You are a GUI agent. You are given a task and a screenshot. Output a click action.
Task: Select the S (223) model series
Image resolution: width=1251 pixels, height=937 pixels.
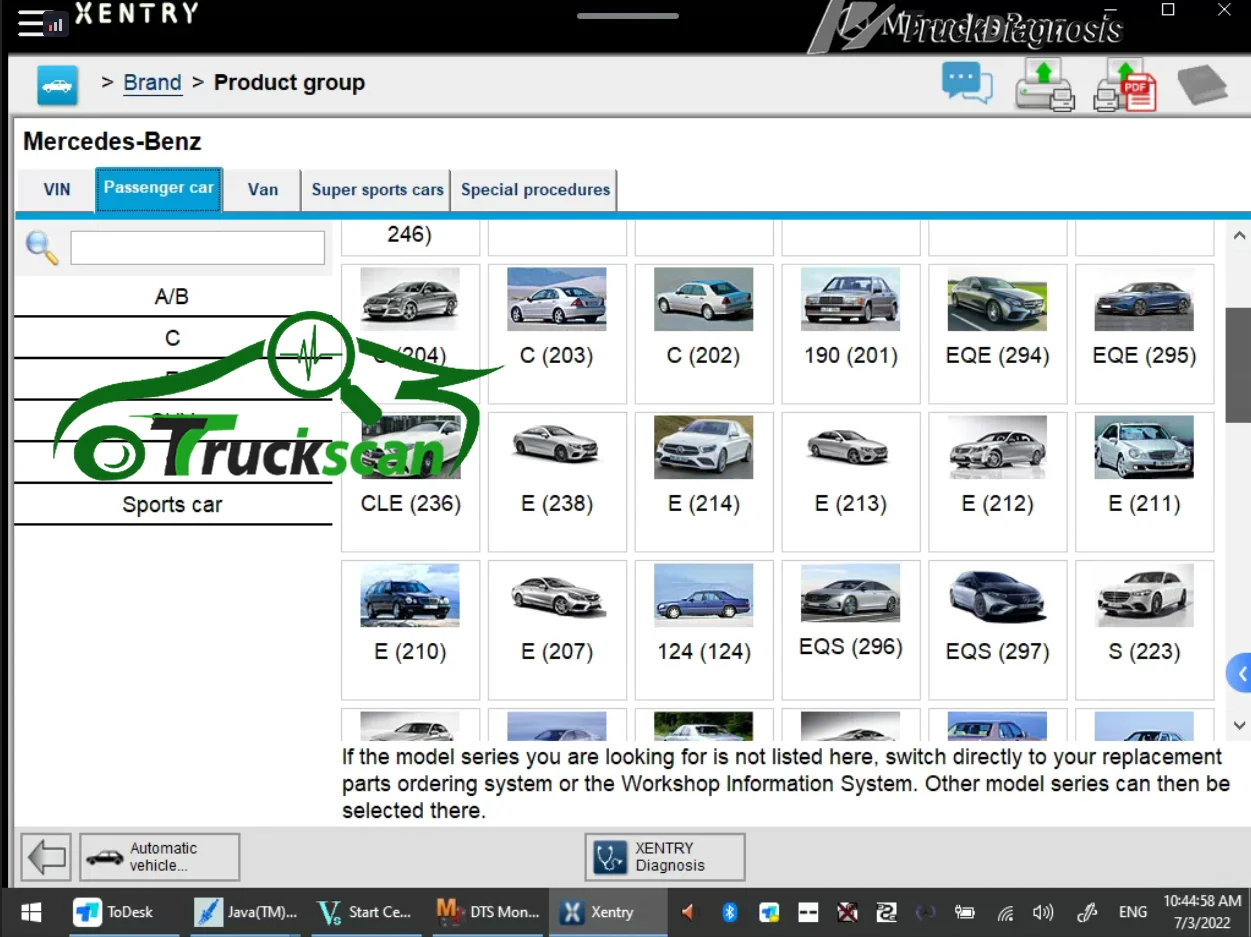1145,630
